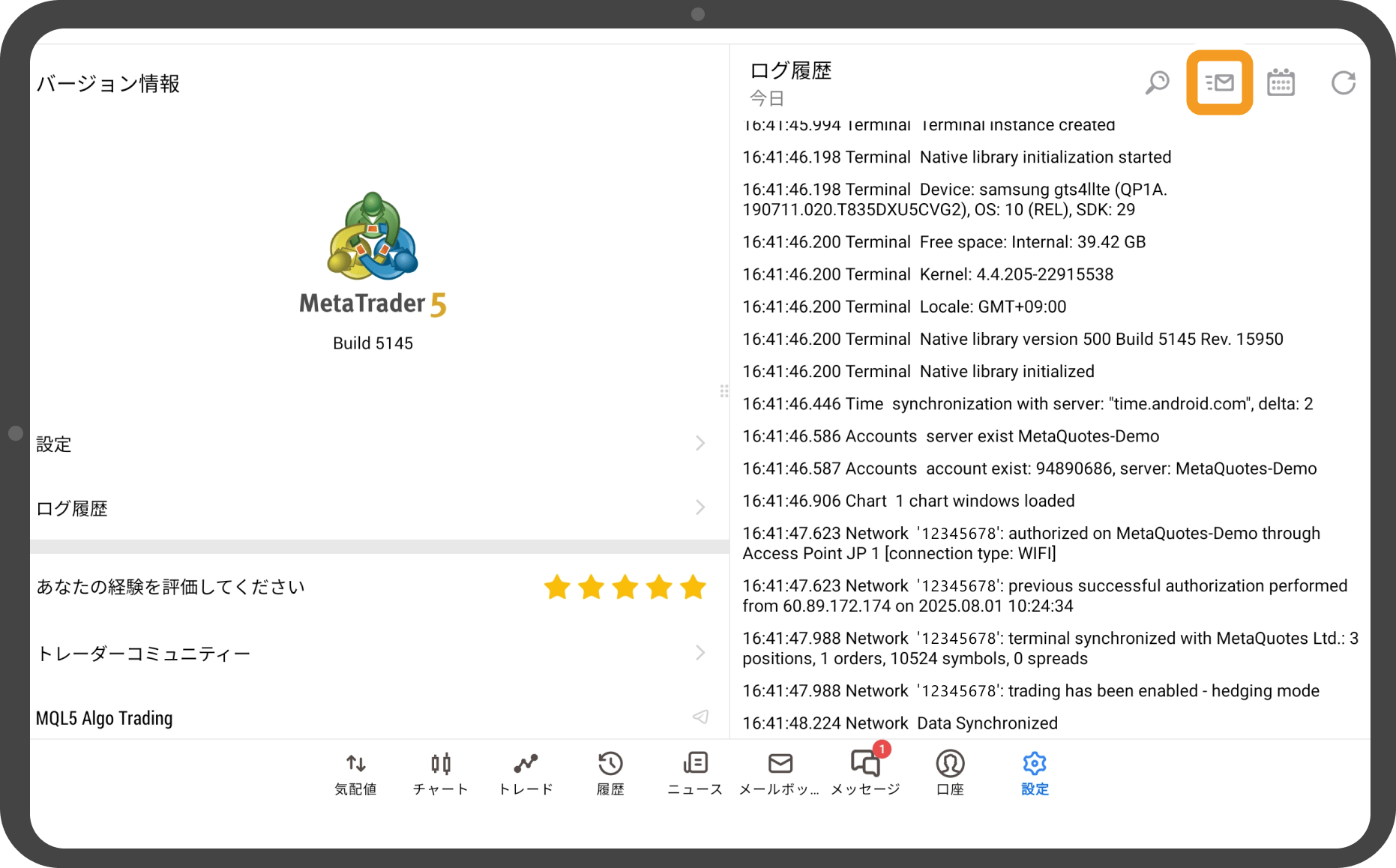Tap the 今日 date subtitle

(x=767, y=98)
